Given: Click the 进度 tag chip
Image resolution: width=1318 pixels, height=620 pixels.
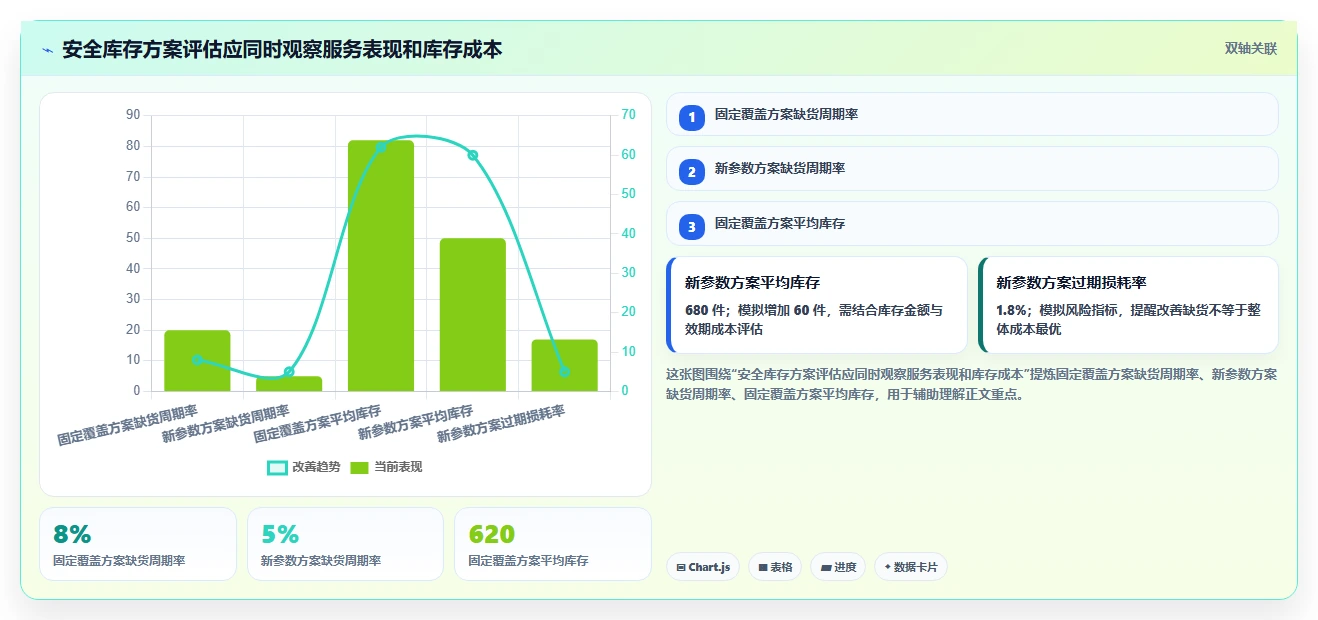Looking at the screenshot, I should 838,567.
